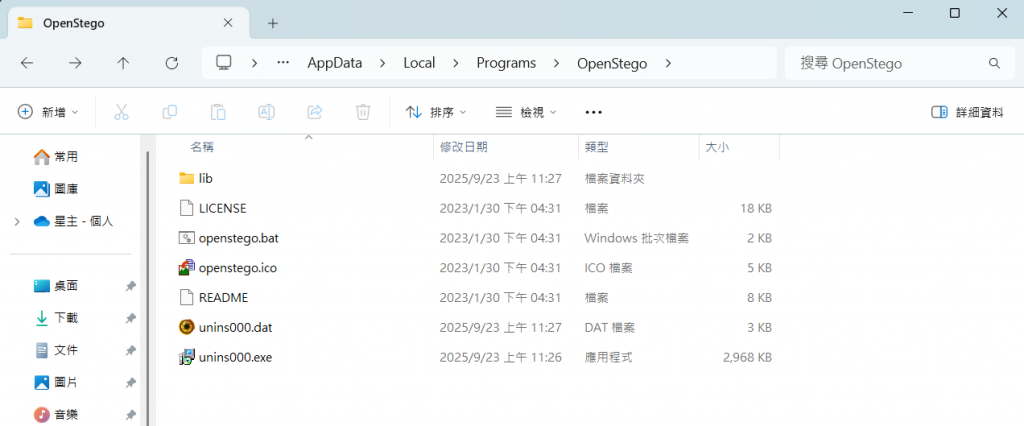Toggle the 詳細資料 details pane
The height and width of the screenshot is (426, 1024).
click(x=967, y=112)
